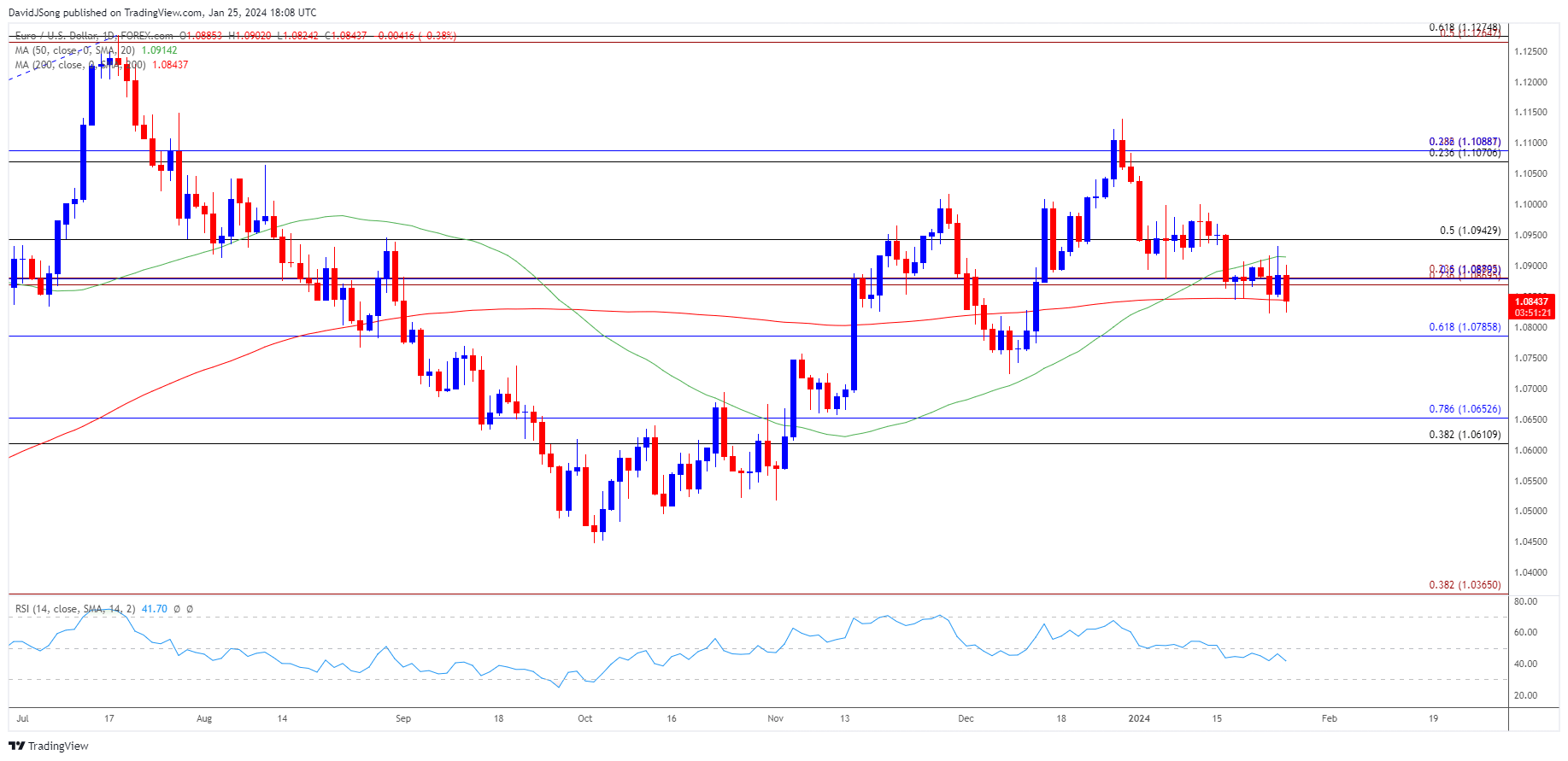The width and height of the screenshot is (1568, 761).
Task: Click the 14 date label after Aug
Action: tap(282, 719)
